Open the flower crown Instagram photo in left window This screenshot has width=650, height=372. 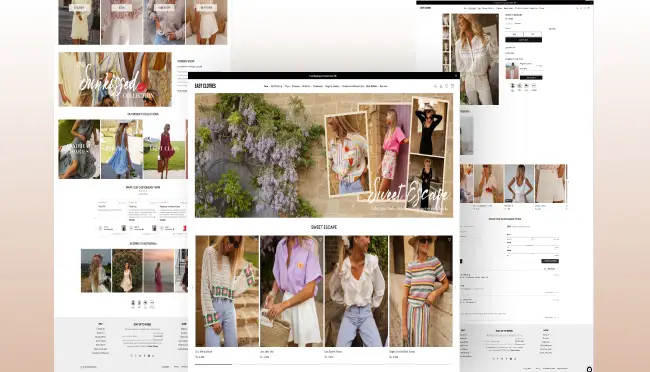click(x=96, y=270)
